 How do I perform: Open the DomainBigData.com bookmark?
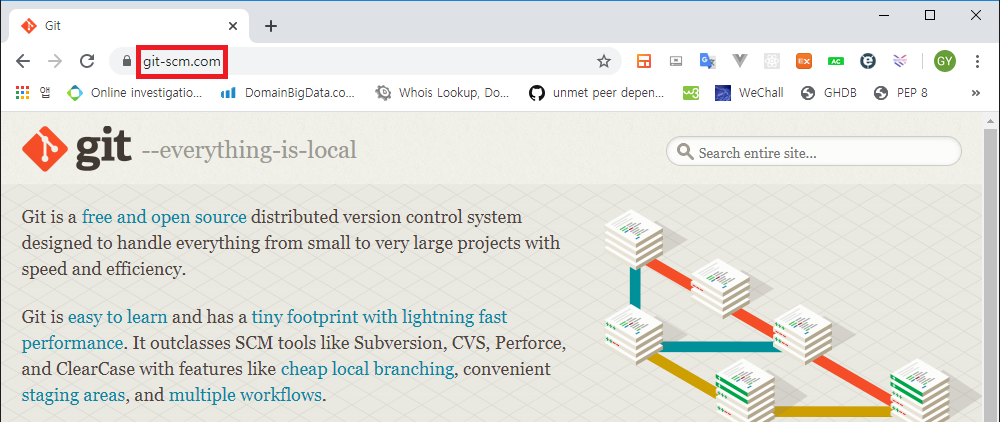pos(288,93)
